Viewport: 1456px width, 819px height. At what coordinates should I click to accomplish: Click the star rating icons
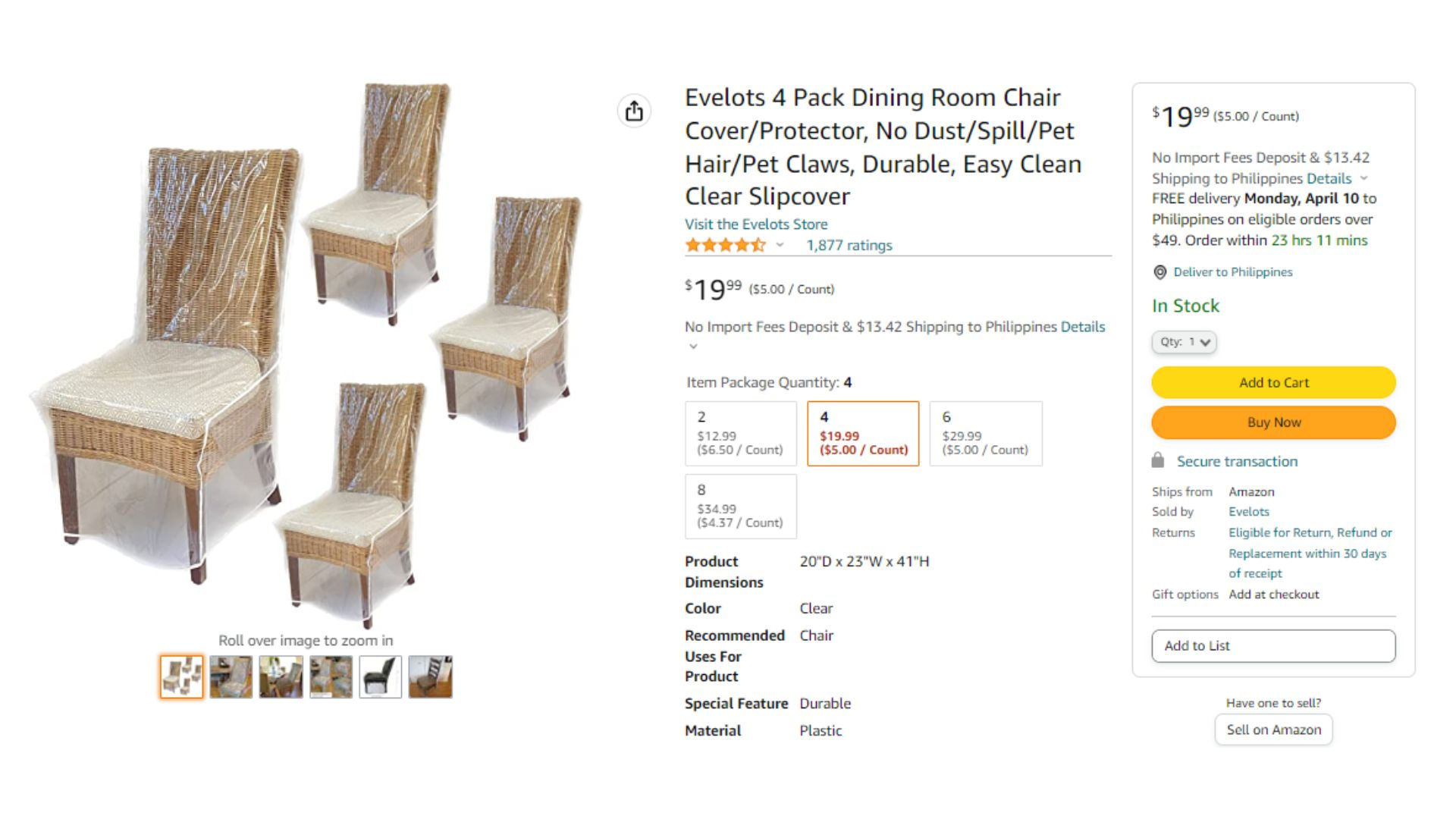tap(725, 245)
